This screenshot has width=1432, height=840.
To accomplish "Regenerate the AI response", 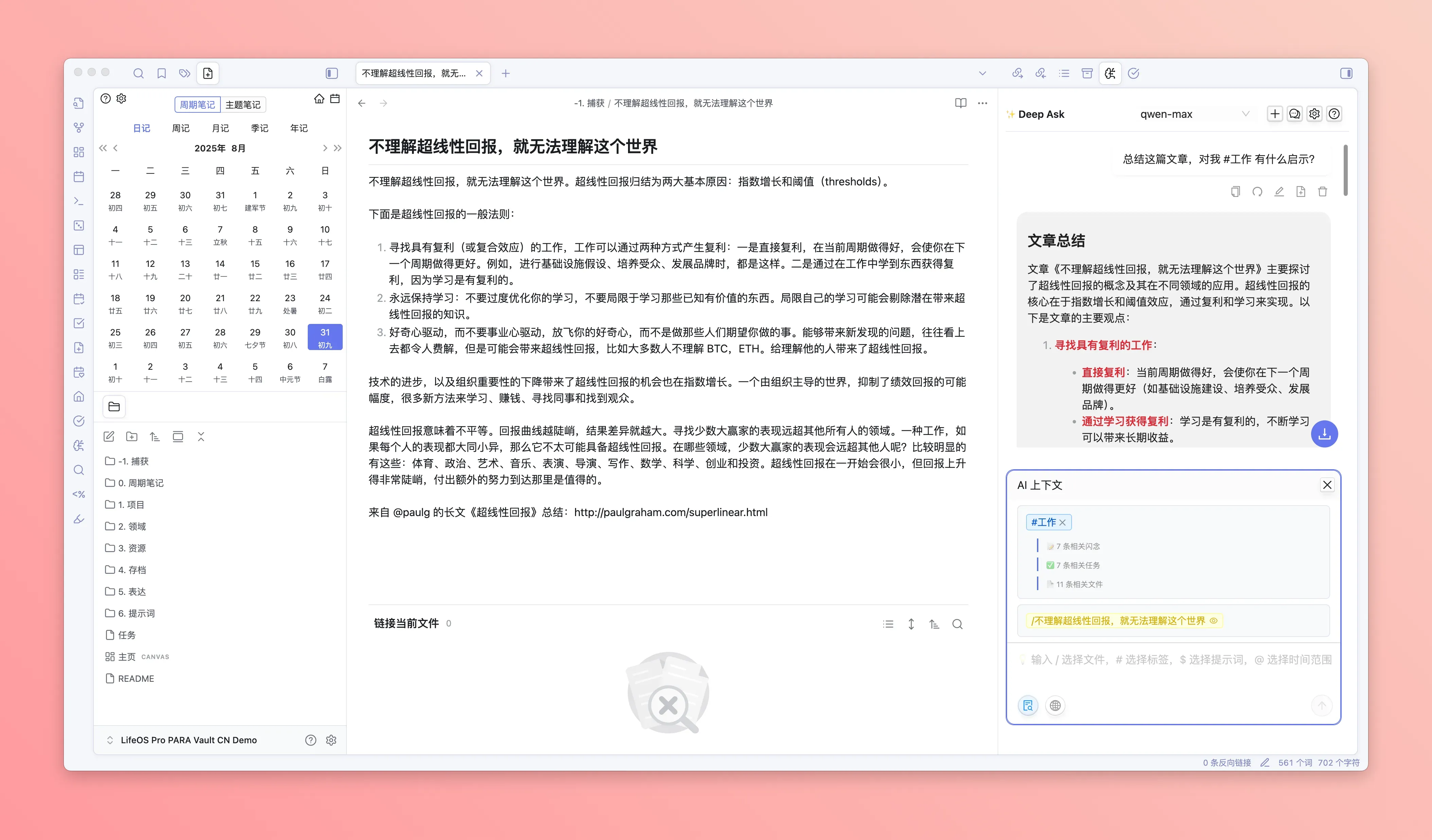I will (1257, 192).
